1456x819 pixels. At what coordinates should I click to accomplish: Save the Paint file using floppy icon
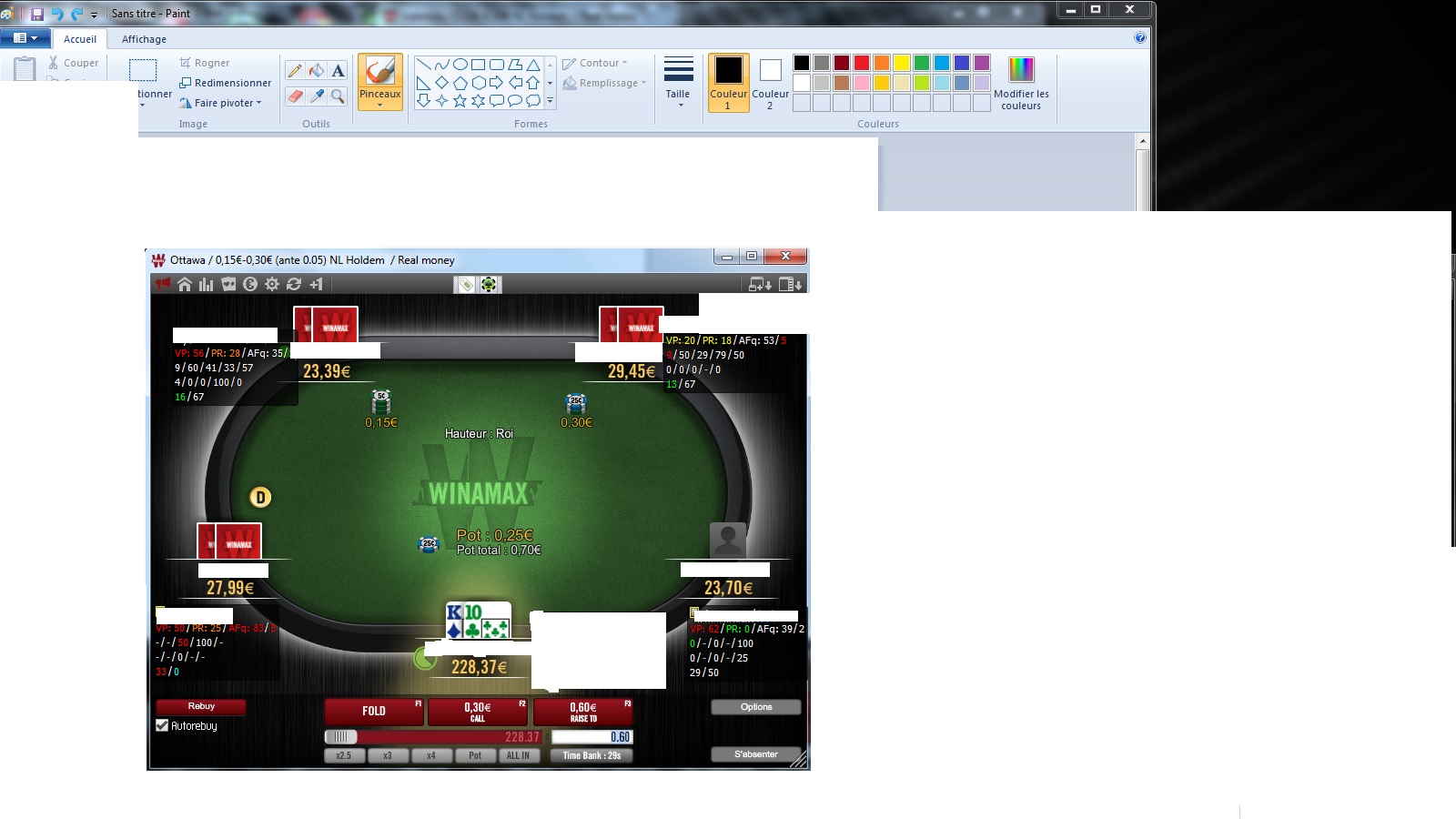37,14
